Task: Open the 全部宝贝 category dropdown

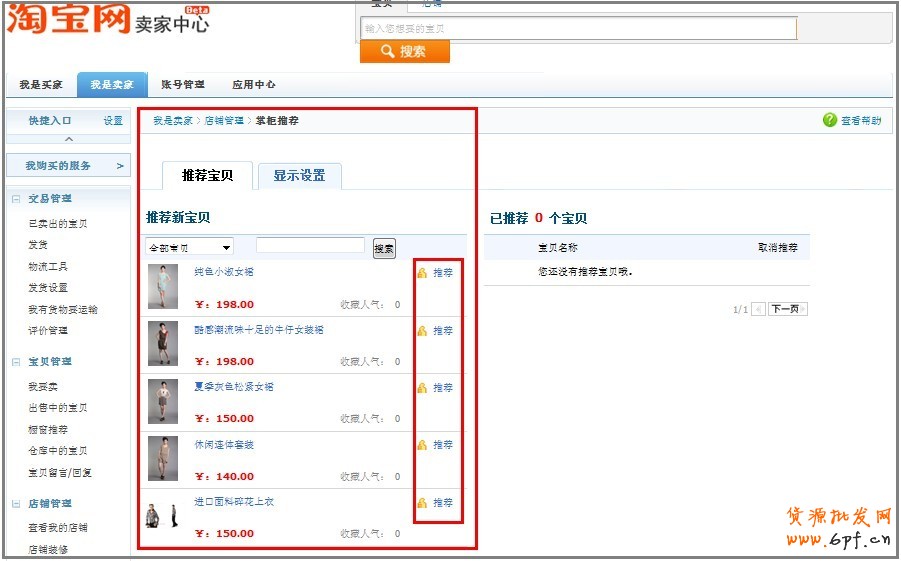Action: (189, 247)
